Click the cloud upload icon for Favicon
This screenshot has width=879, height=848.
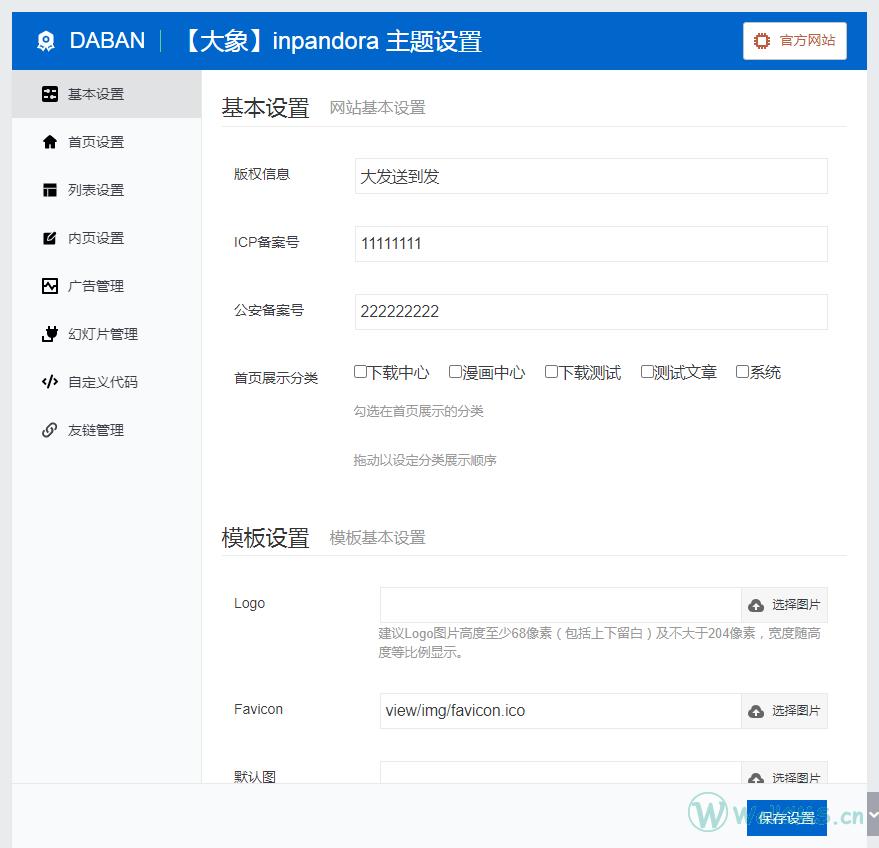tap(756, 711)
